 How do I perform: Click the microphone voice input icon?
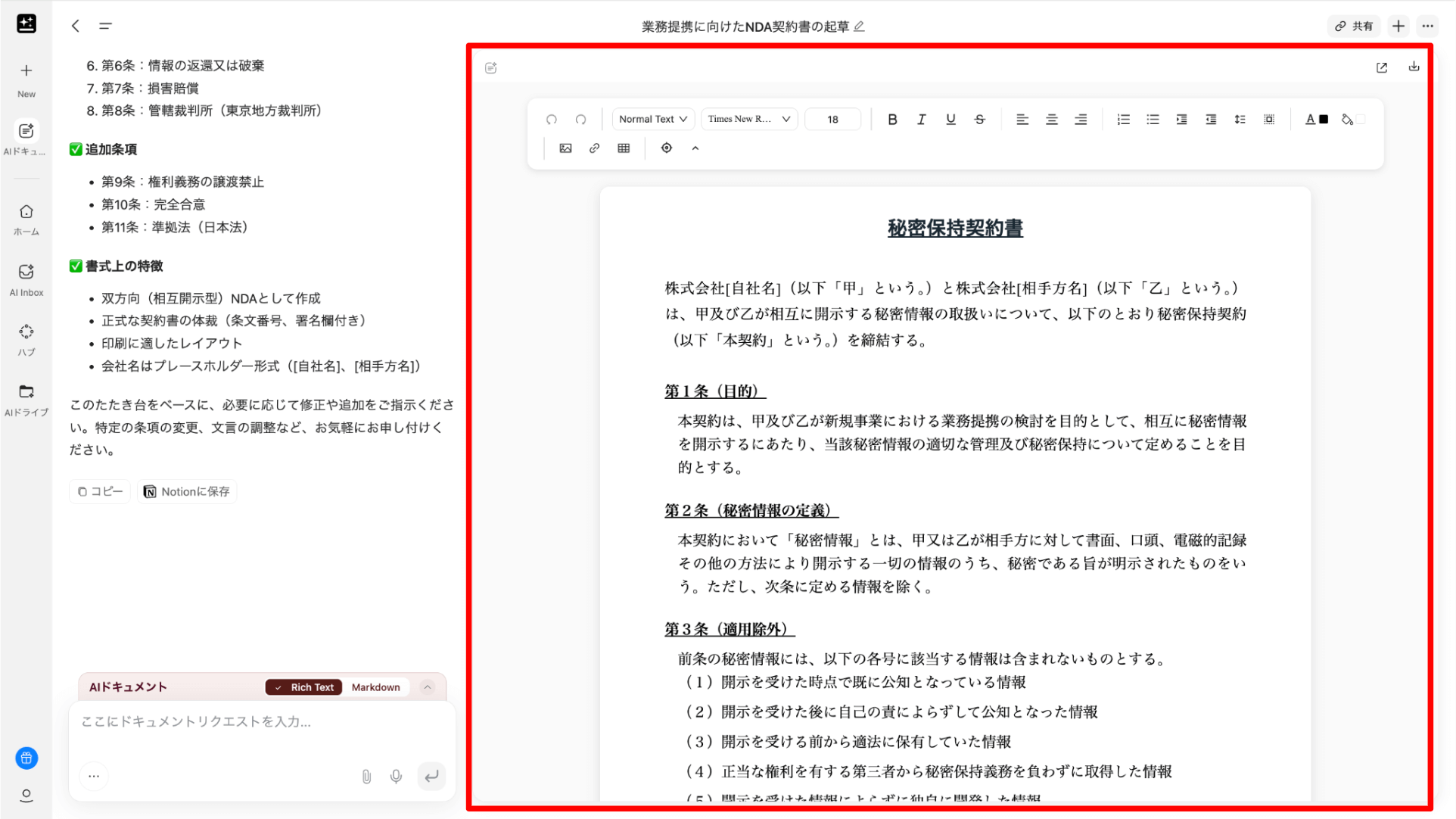coord(396,777)
